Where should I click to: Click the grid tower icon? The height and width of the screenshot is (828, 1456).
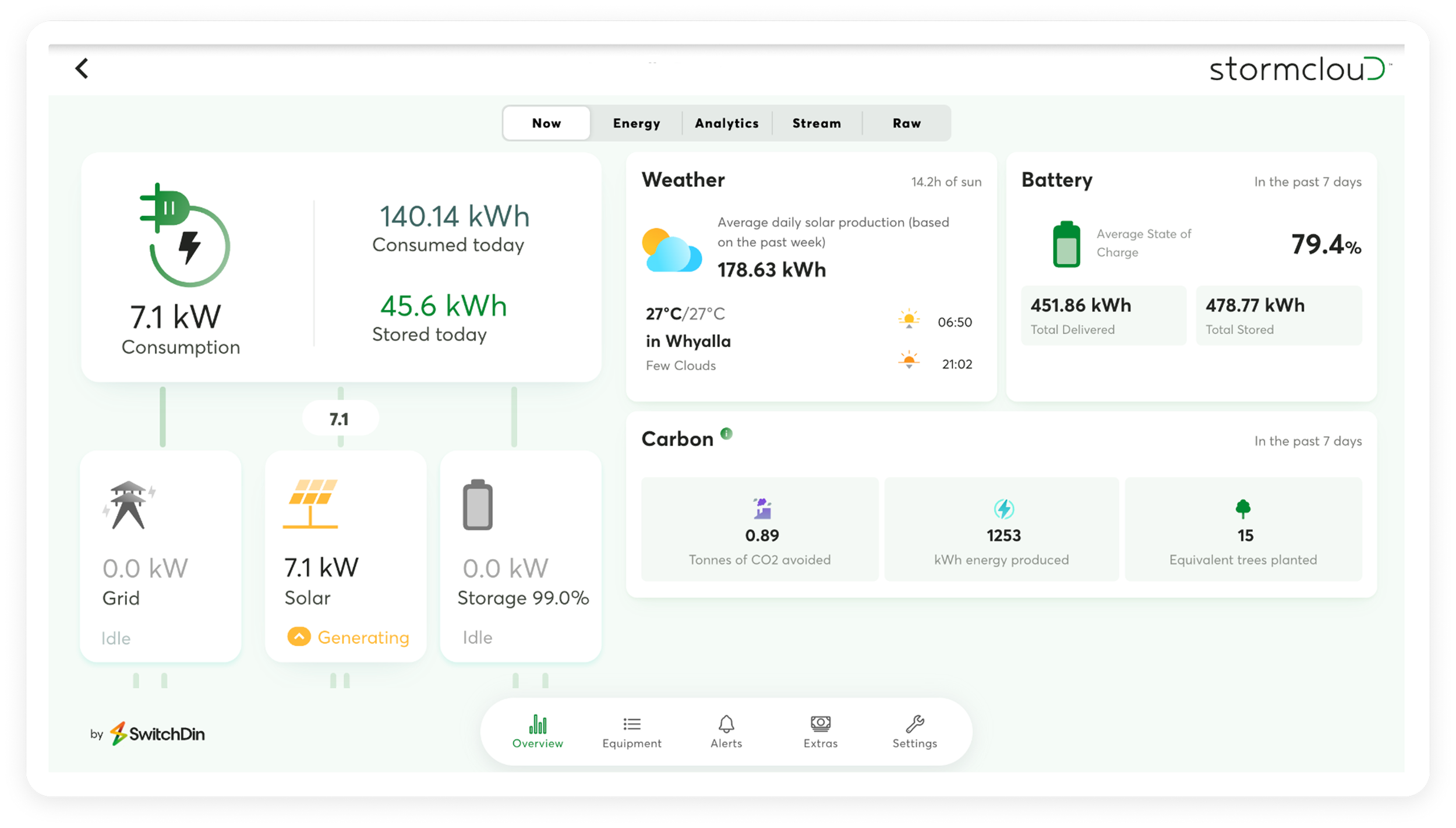pyautogui.click(x=129, y=505)
